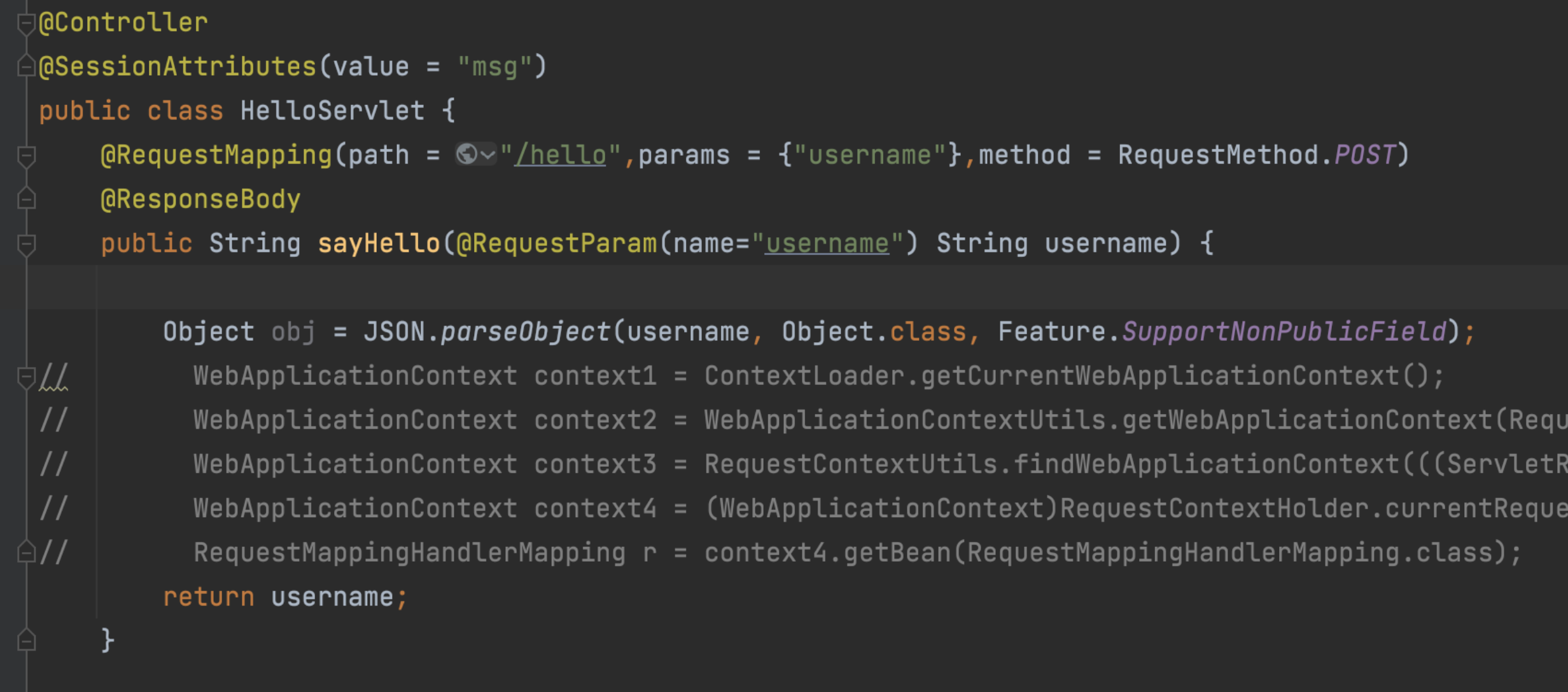
Task: Click the globe URL icon before "/hello"
Action: 466,155
